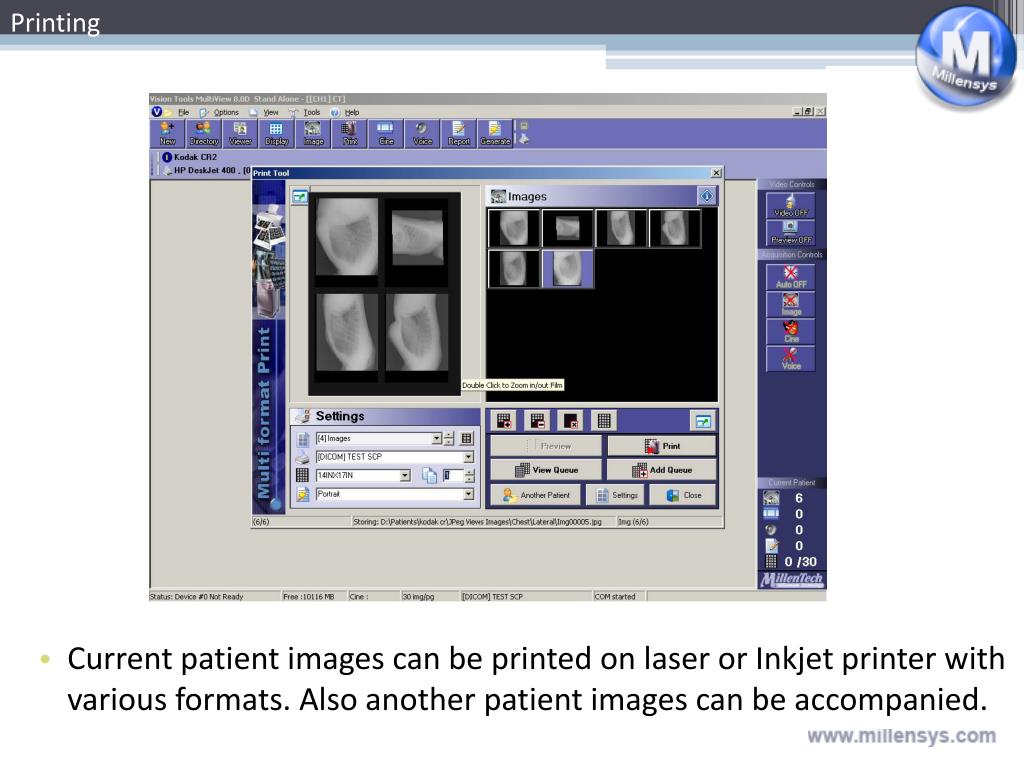Click the Vision Tools V logo icon
Viewport: 1024px width, 768px height.
tap(157, 112)
